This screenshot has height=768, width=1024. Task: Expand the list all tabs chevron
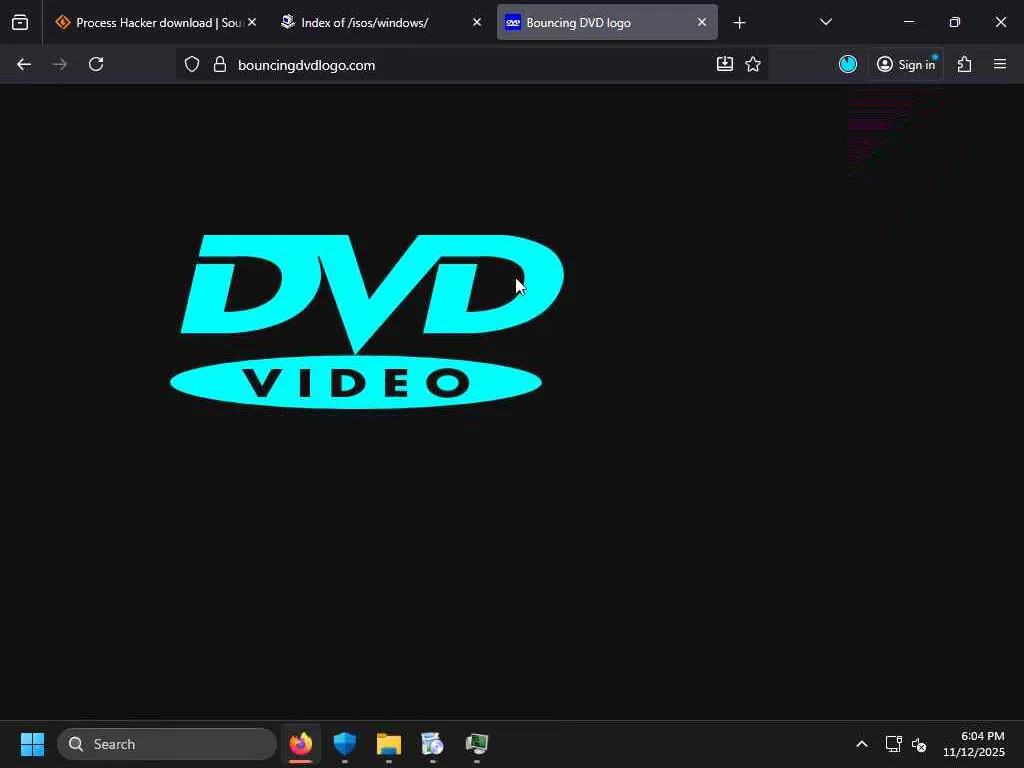click(825, 22)
